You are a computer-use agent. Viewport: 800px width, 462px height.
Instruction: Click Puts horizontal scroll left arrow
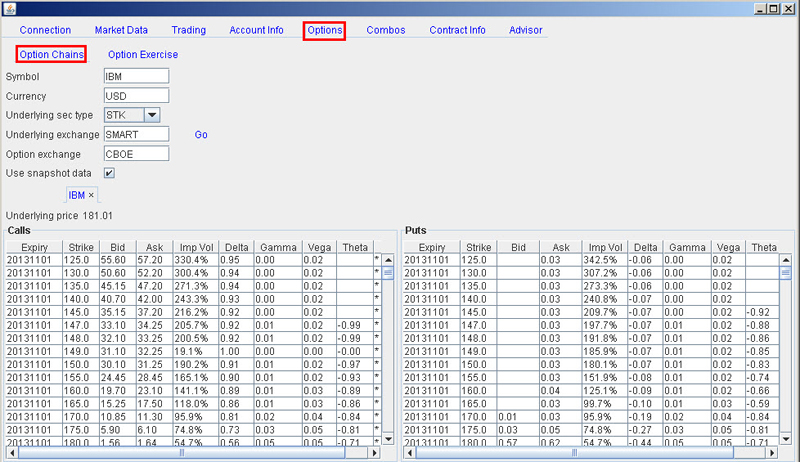[410, 452]
